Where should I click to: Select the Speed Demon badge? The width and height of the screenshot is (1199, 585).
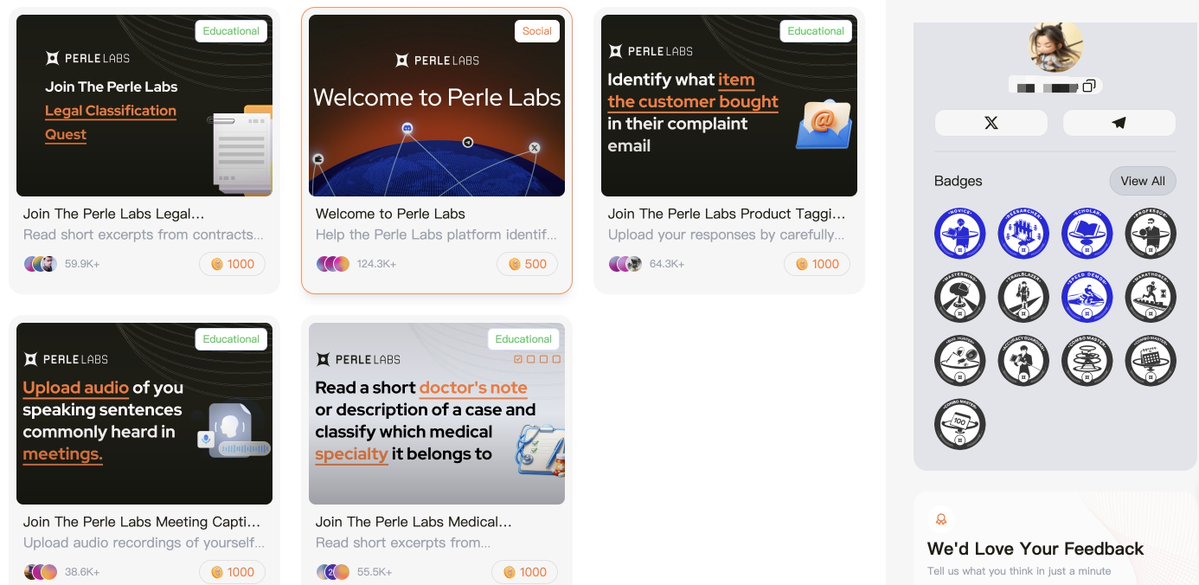click(x=1087, y=297)
